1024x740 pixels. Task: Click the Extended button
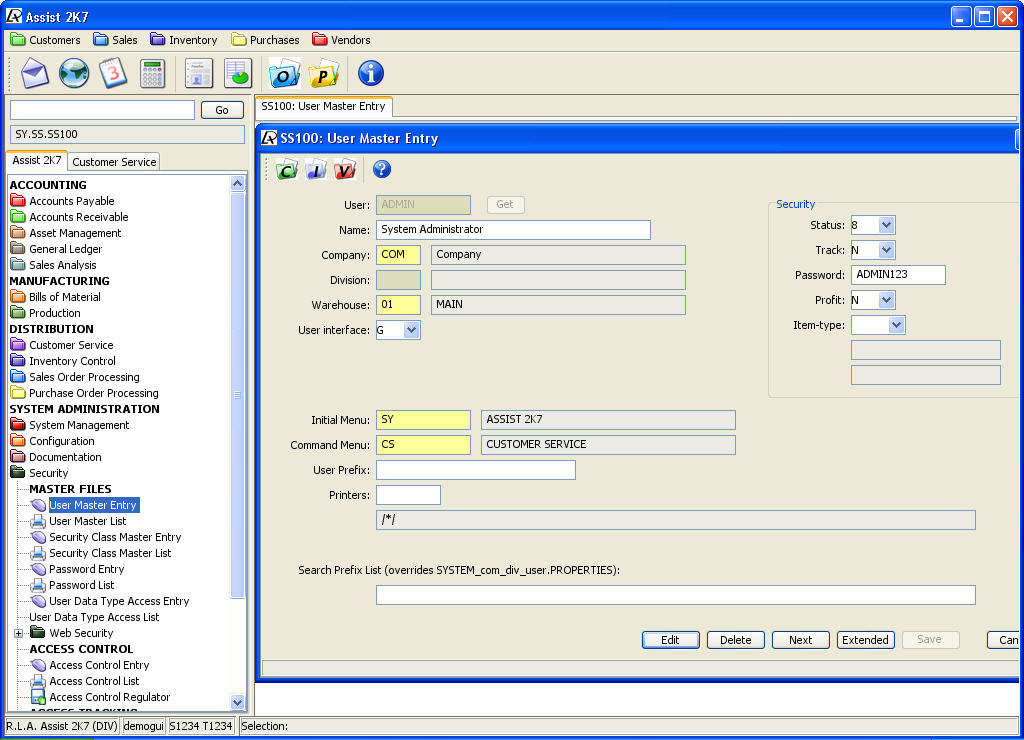click(x=865, y=640)
